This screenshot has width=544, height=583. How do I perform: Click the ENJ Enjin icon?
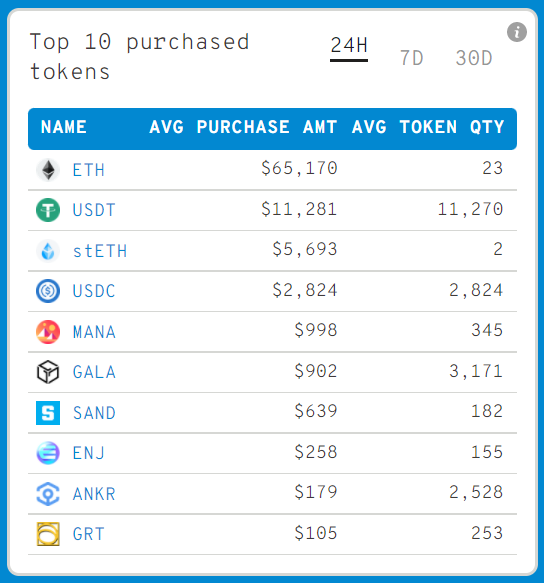48,453
